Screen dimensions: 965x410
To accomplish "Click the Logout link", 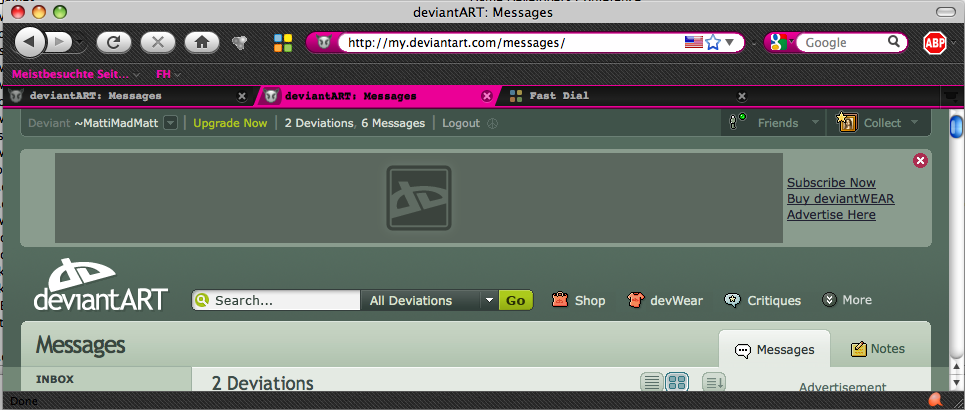I will click(461, 123).
